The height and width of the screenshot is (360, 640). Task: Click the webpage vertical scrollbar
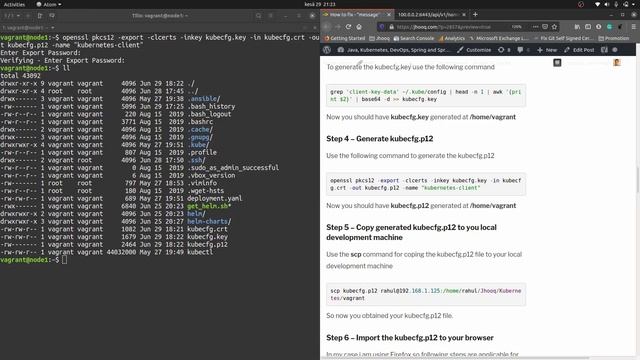pos(637,180)
